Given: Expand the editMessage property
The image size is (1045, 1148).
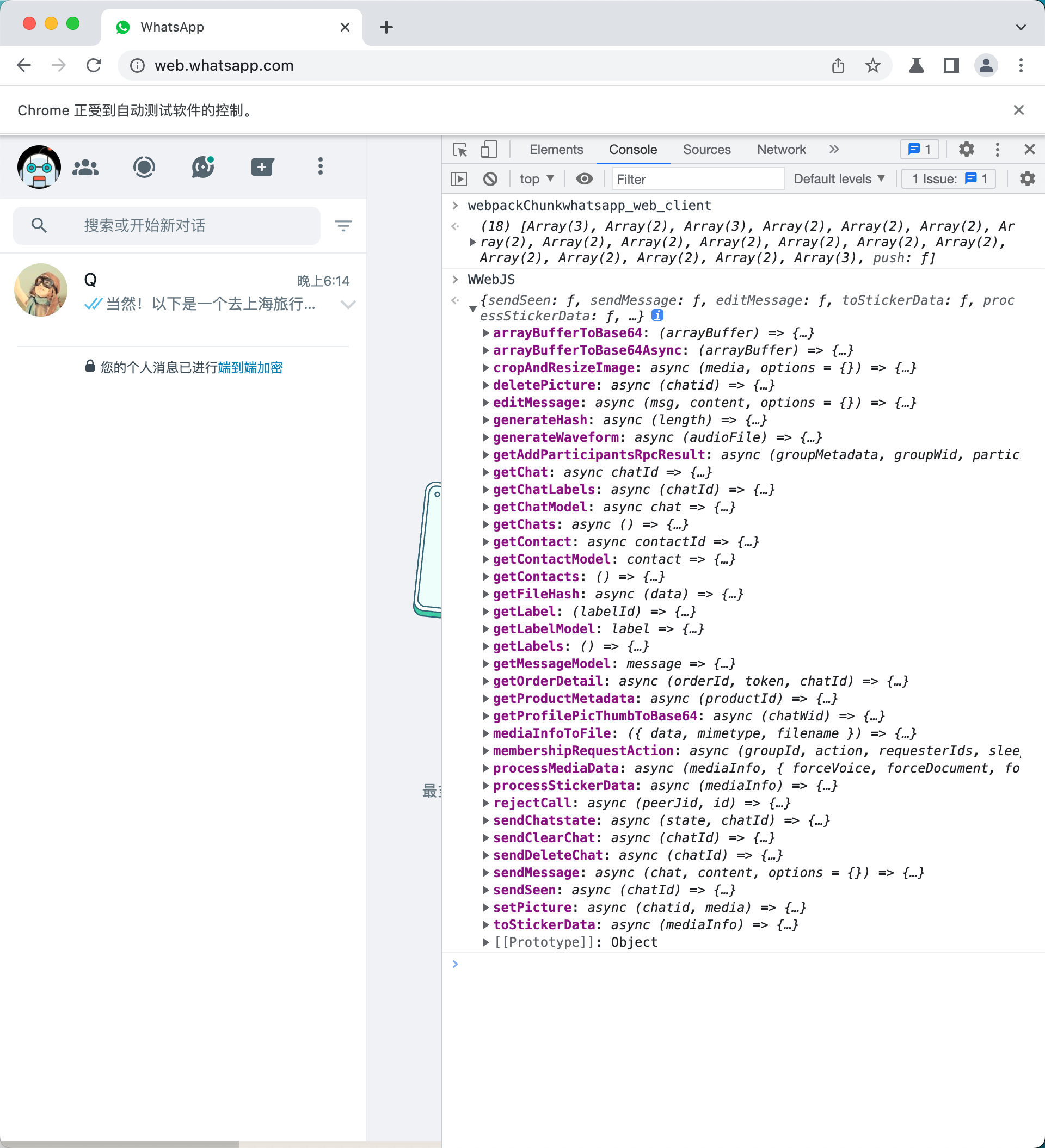Looking at the screenshot, I should pyautogui.click(x=485, y=403).
